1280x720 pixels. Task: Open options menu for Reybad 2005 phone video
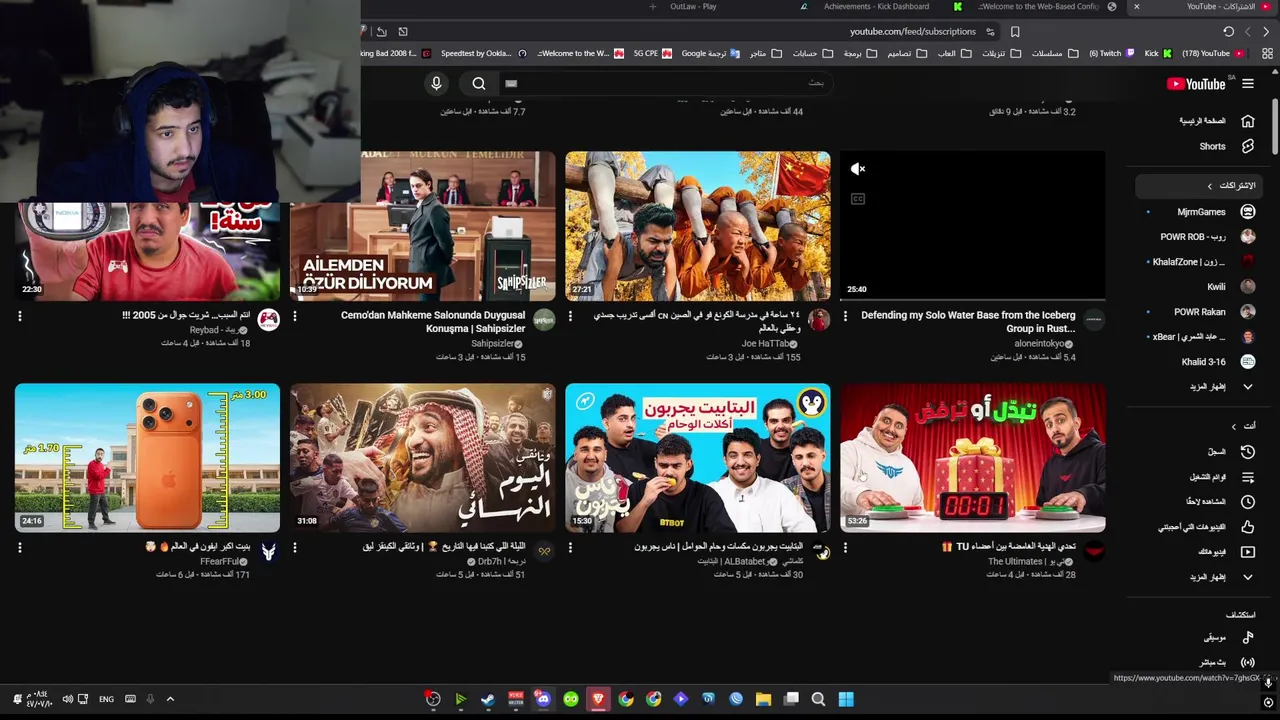(x=20, y=316)
